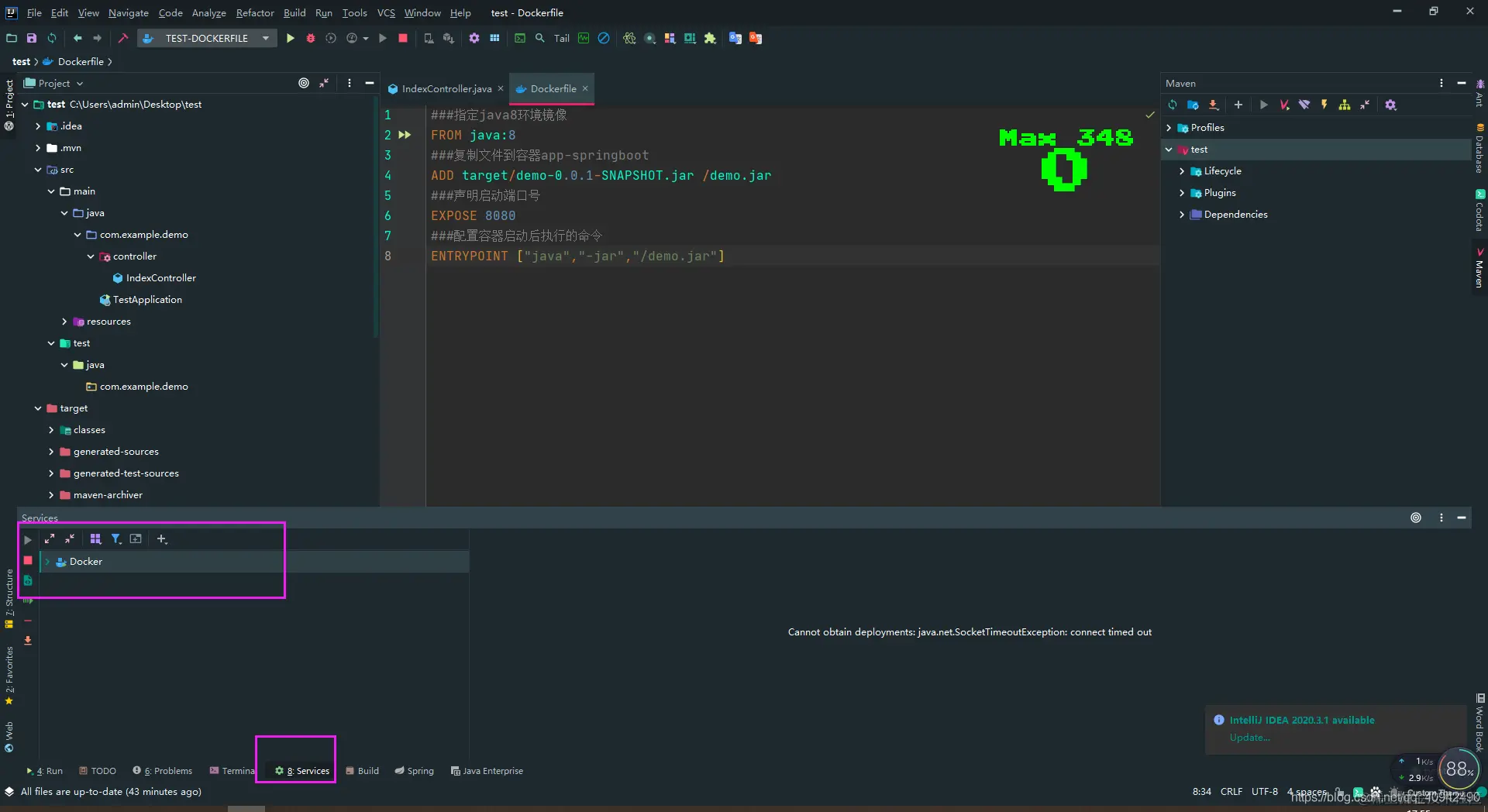Collapse the target folder in project tree

pos(38,408)
